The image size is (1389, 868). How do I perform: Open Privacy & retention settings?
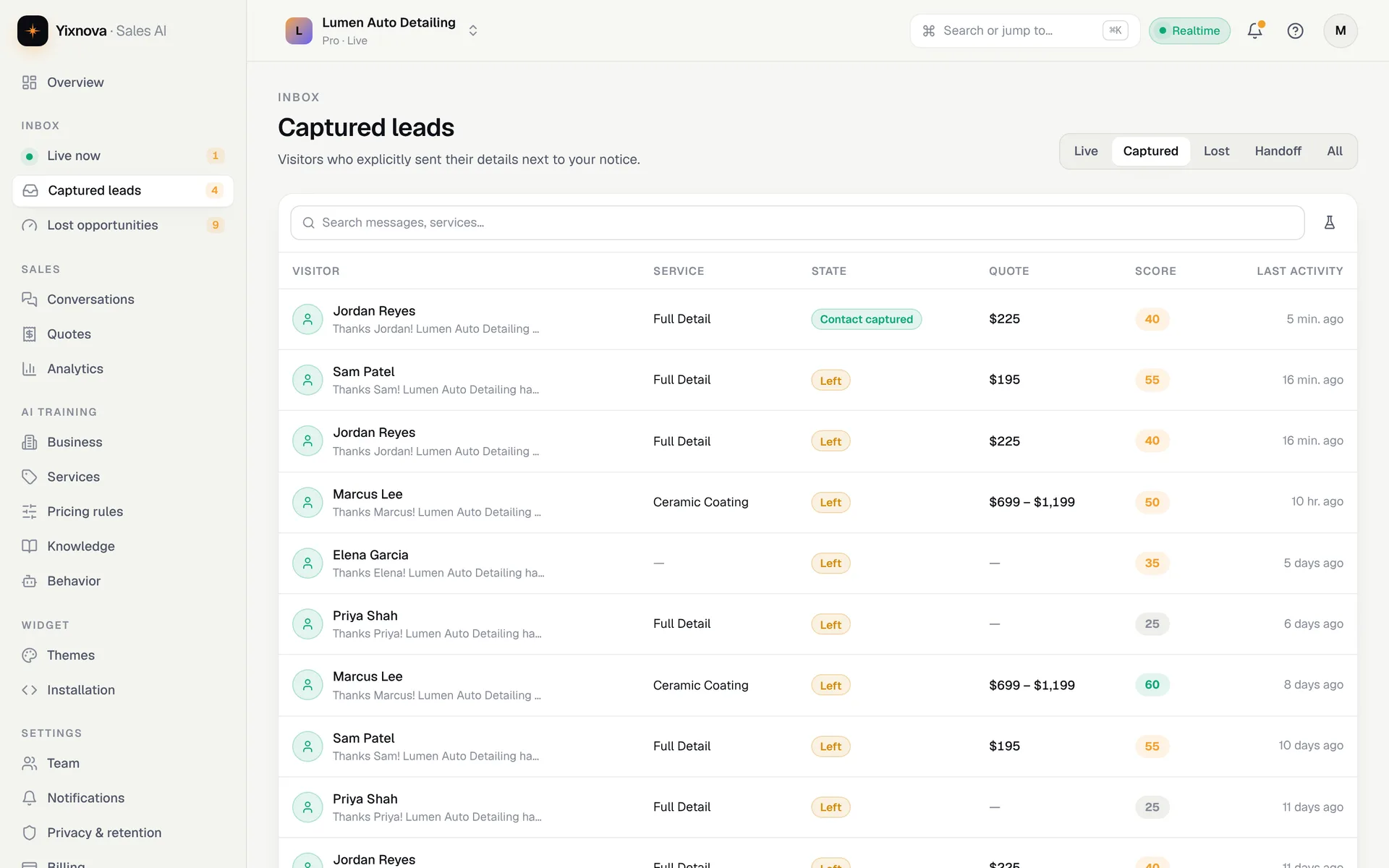(123, 833)
